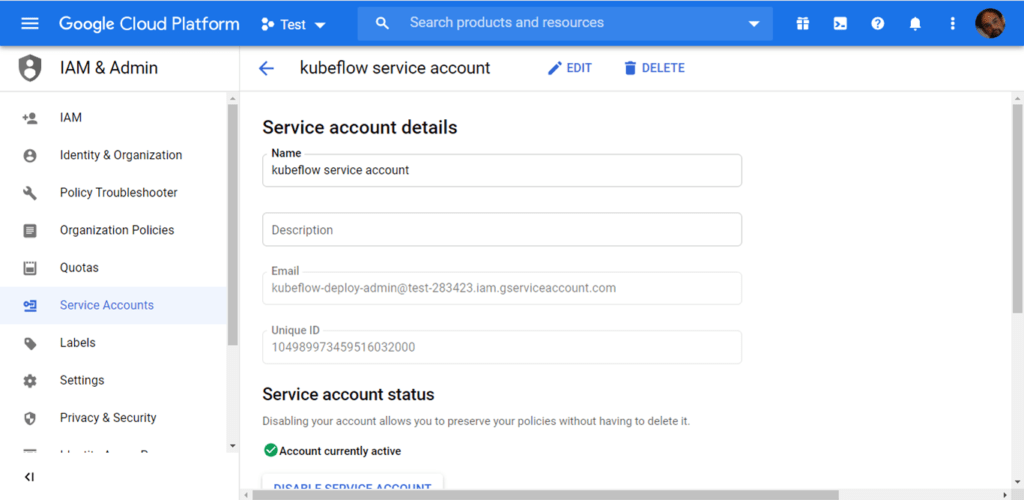Click the IAM & Admin shield icon
Image resolution: width=1024 pixels, height=500 pixels.
(30, 68)
